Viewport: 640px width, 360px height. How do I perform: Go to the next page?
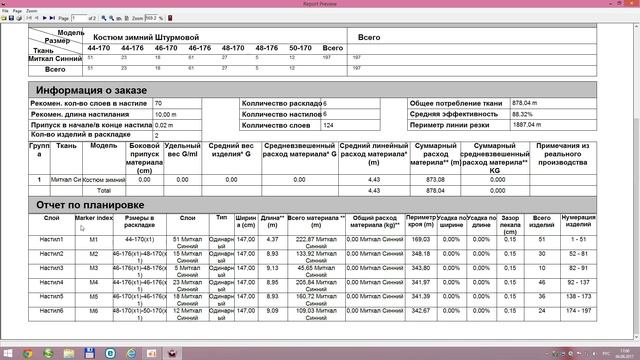[44, 18]
